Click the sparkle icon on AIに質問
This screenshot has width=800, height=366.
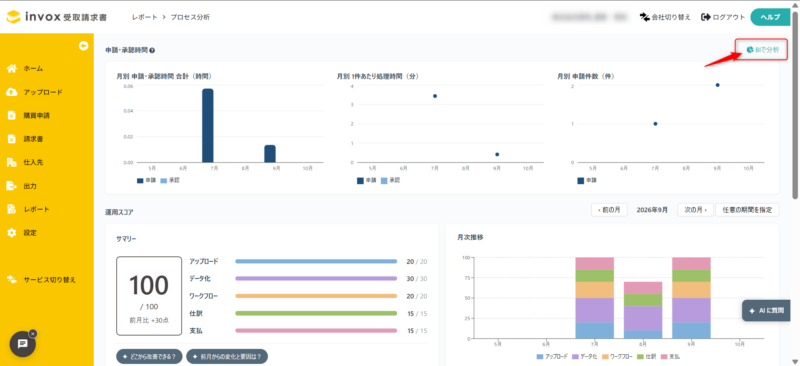coord(752,310)
